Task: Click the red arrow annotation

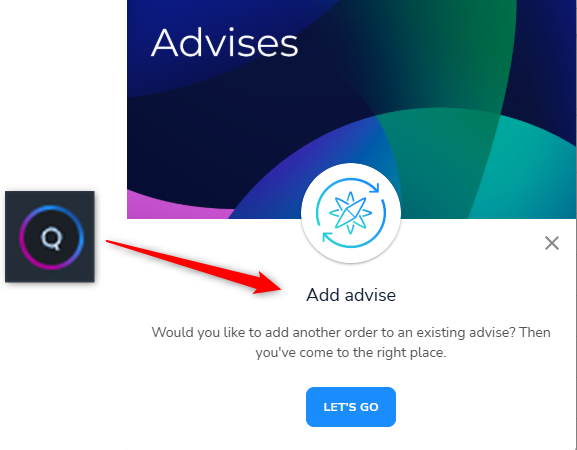Action: pyautogui.click(x=194, y=267)
